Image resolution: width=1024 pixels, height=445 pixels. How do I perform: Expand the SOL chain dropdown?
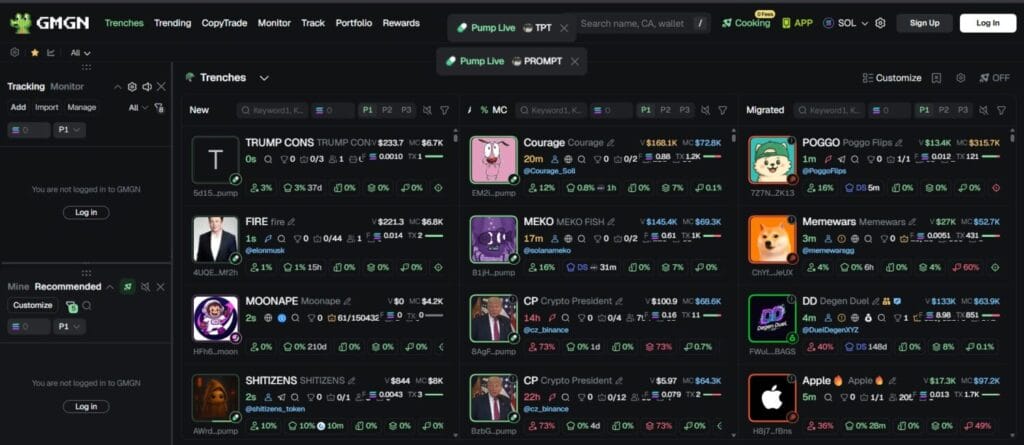pos(846,23)
